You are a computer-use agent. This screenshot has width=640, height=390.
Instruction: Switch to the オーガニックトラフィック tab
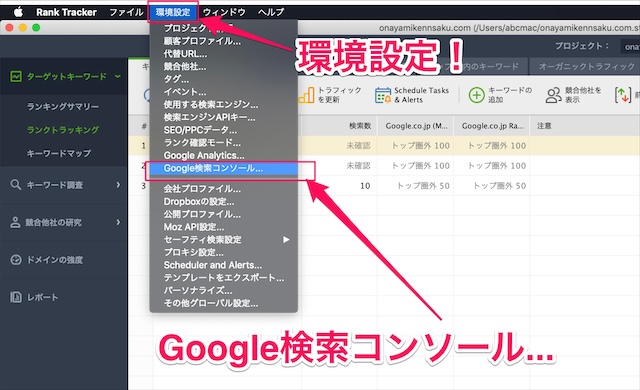coord(586,66)
